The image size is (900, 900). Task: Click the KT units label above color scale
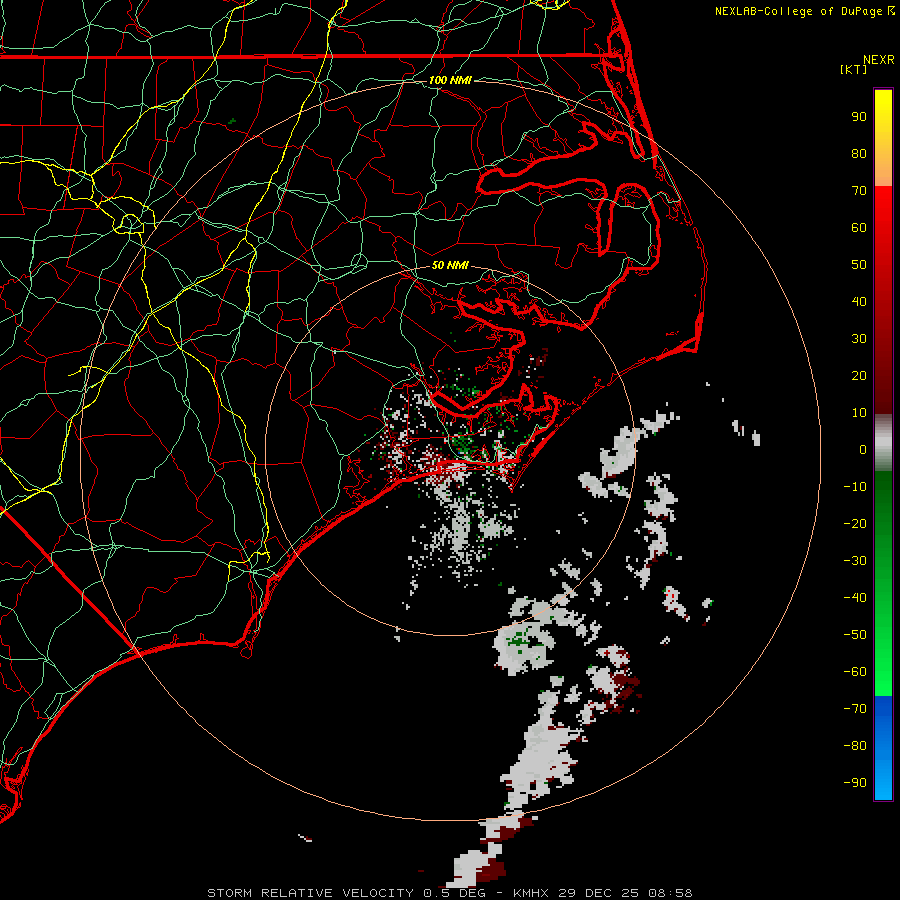[854, 69]
